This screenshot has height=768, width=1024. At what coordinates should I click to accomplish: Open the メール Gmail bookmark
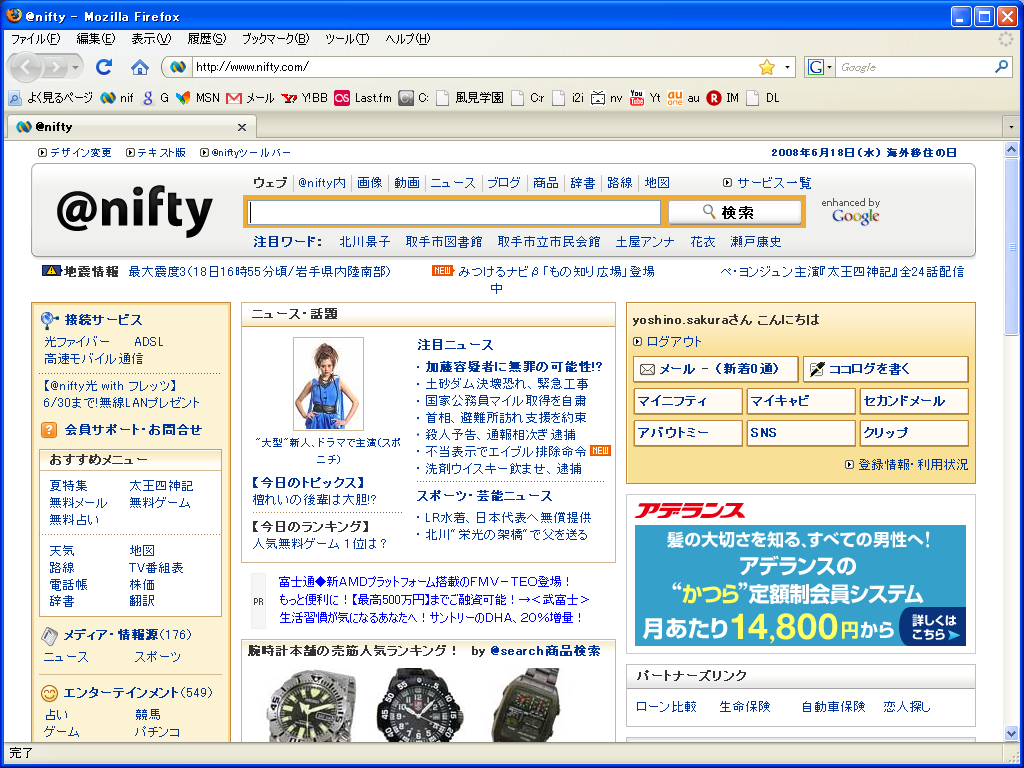(x=250, y=98)
